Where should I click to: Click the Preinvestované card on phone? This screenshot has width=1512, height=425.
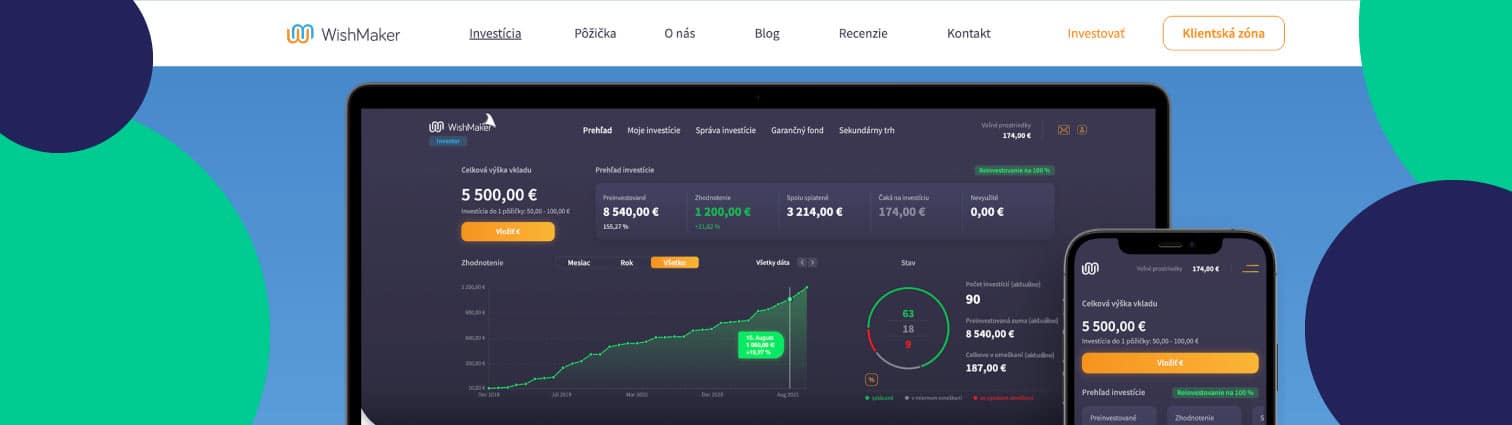point(1119,416)
